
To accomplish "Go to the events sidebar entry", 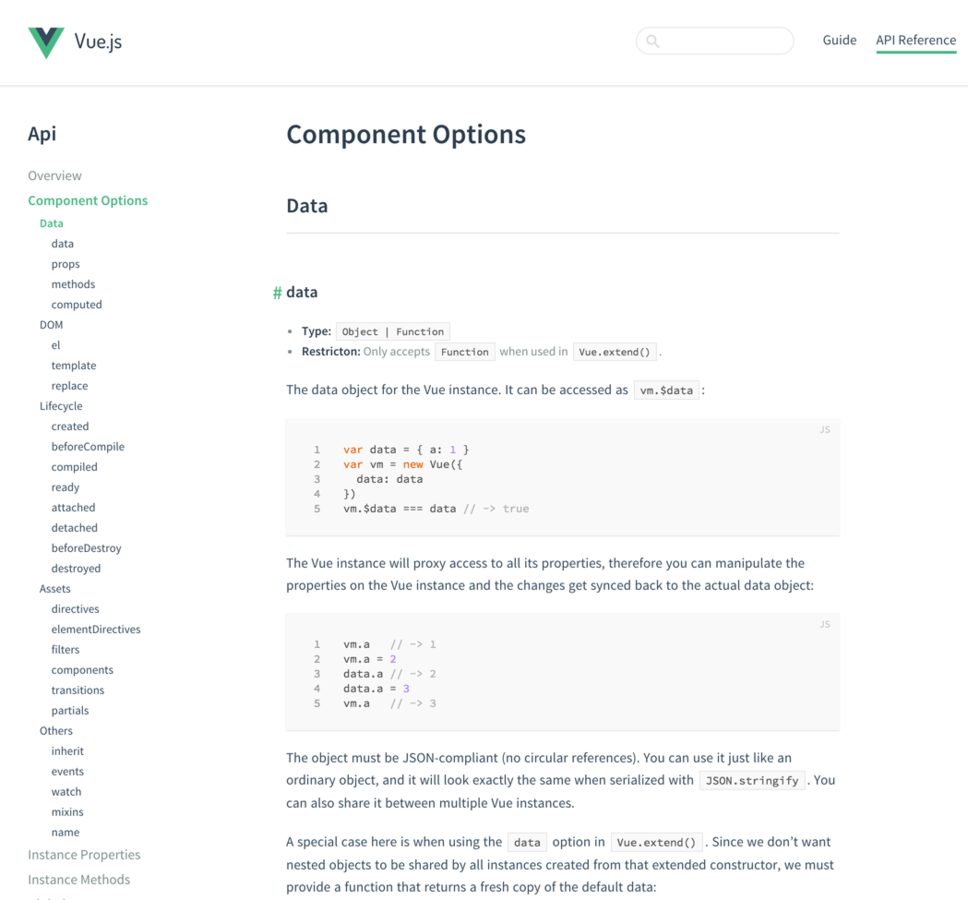I will tap(67, 772).
